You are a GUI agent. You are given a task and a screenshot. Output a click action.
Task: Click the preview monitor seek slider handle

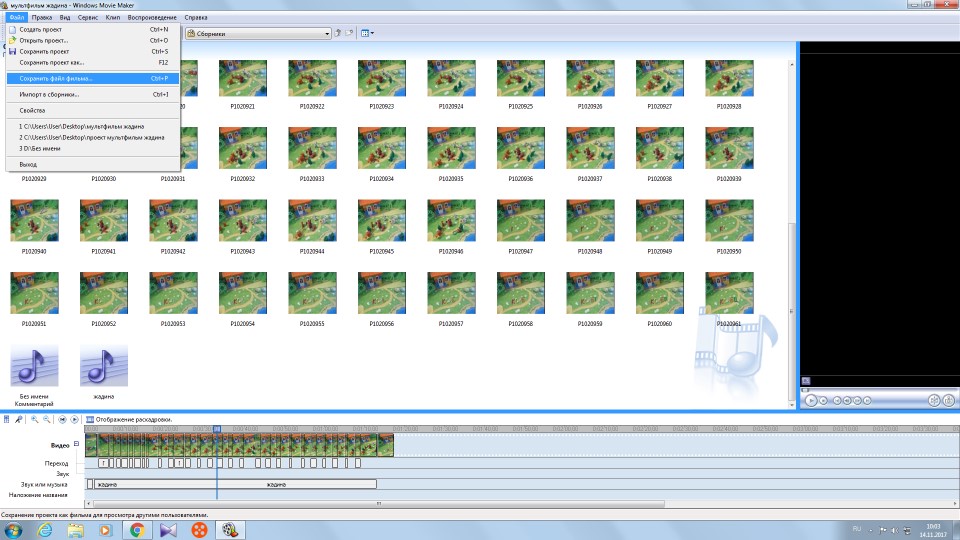[x=805, y=390]
